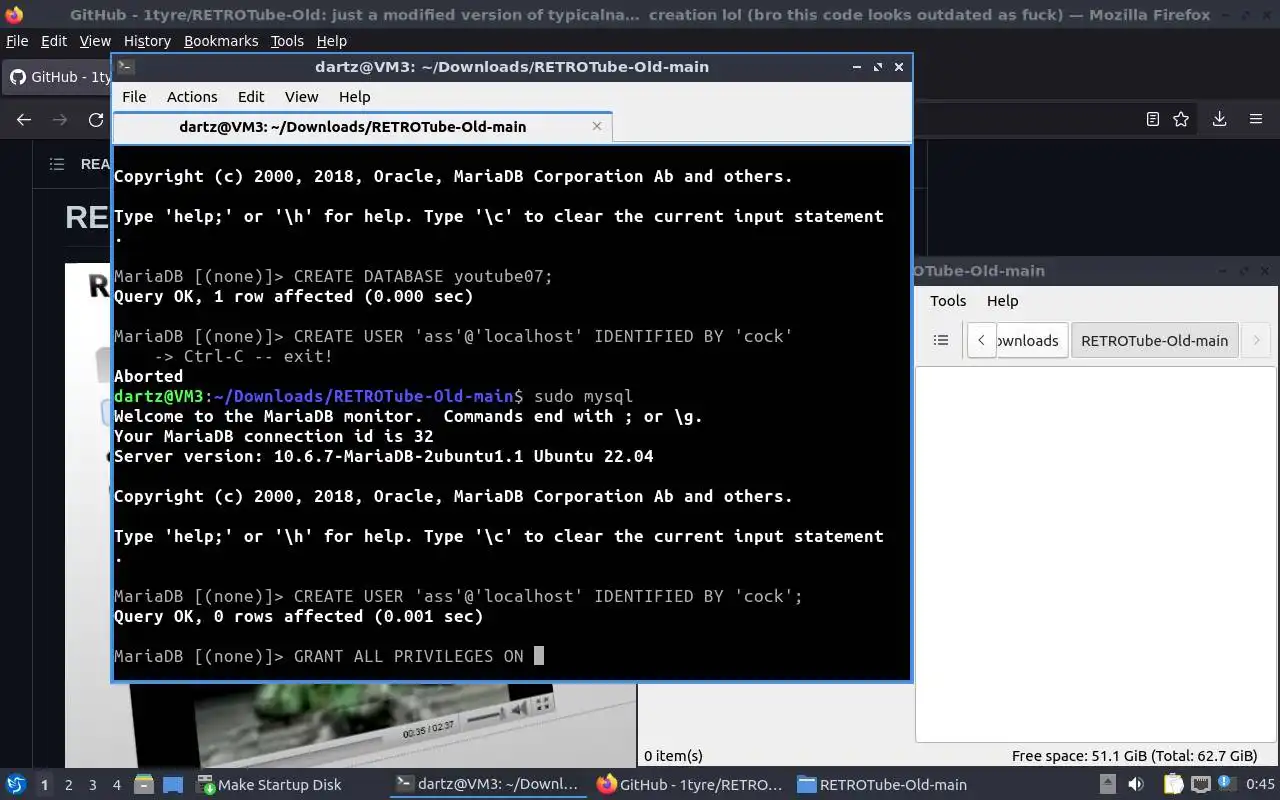1280x800 pixels.
Task: Open Firefox History menu
Action: pyautogui.click(x=147, y=41)
